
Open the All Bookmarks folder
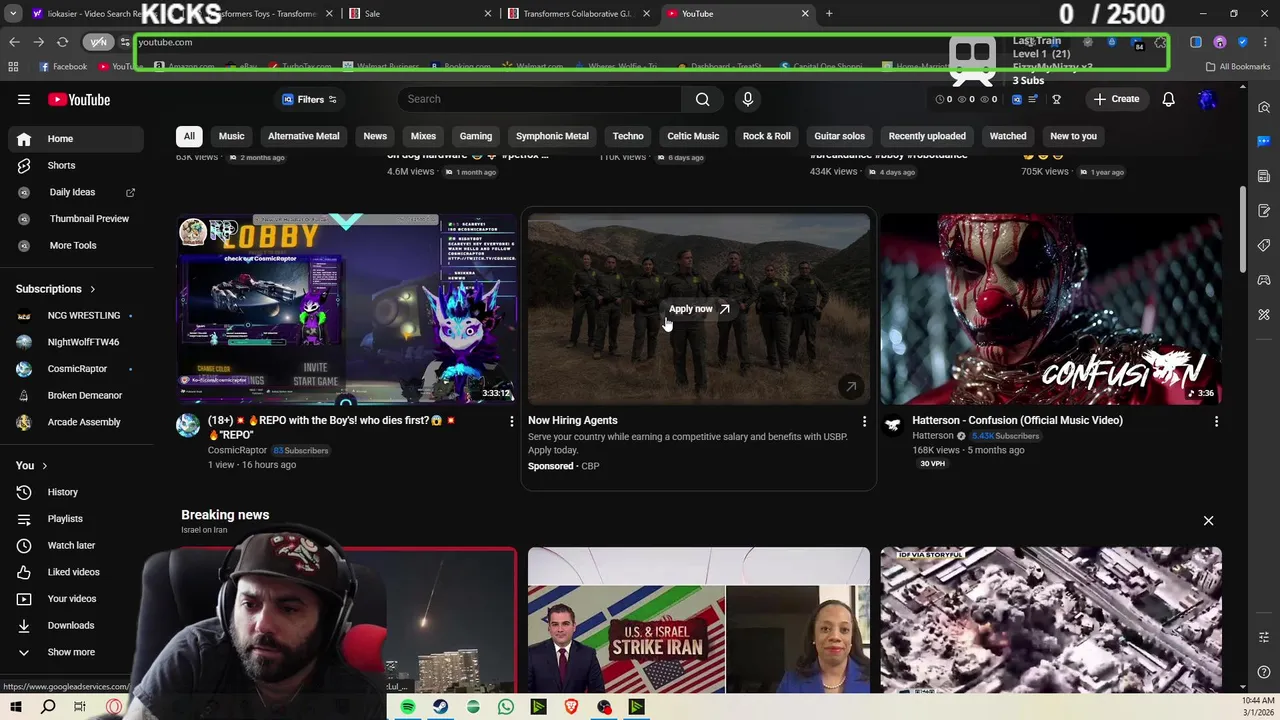point(1238,67)
